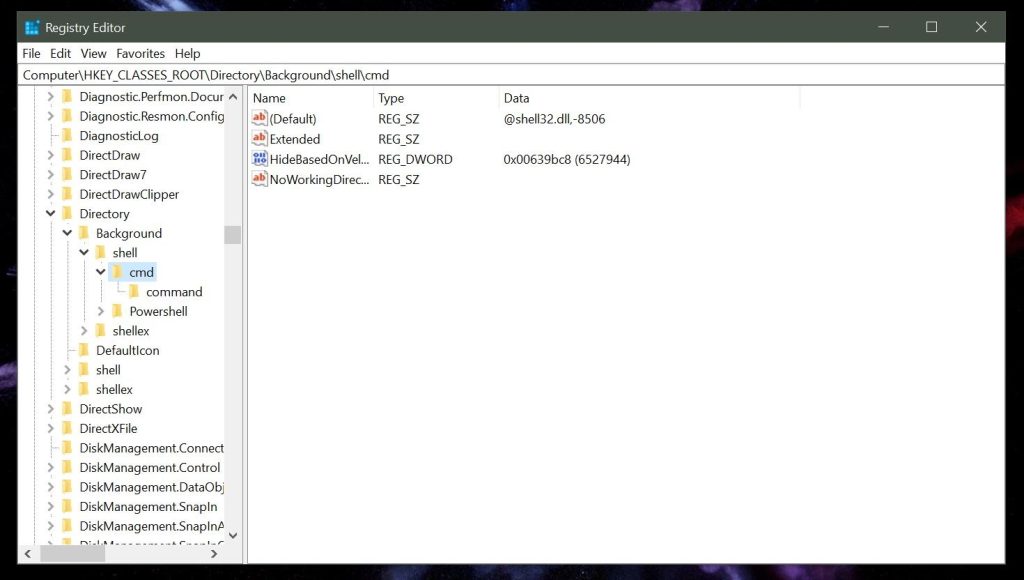Click the registry path address bar

tap(511, 74)
